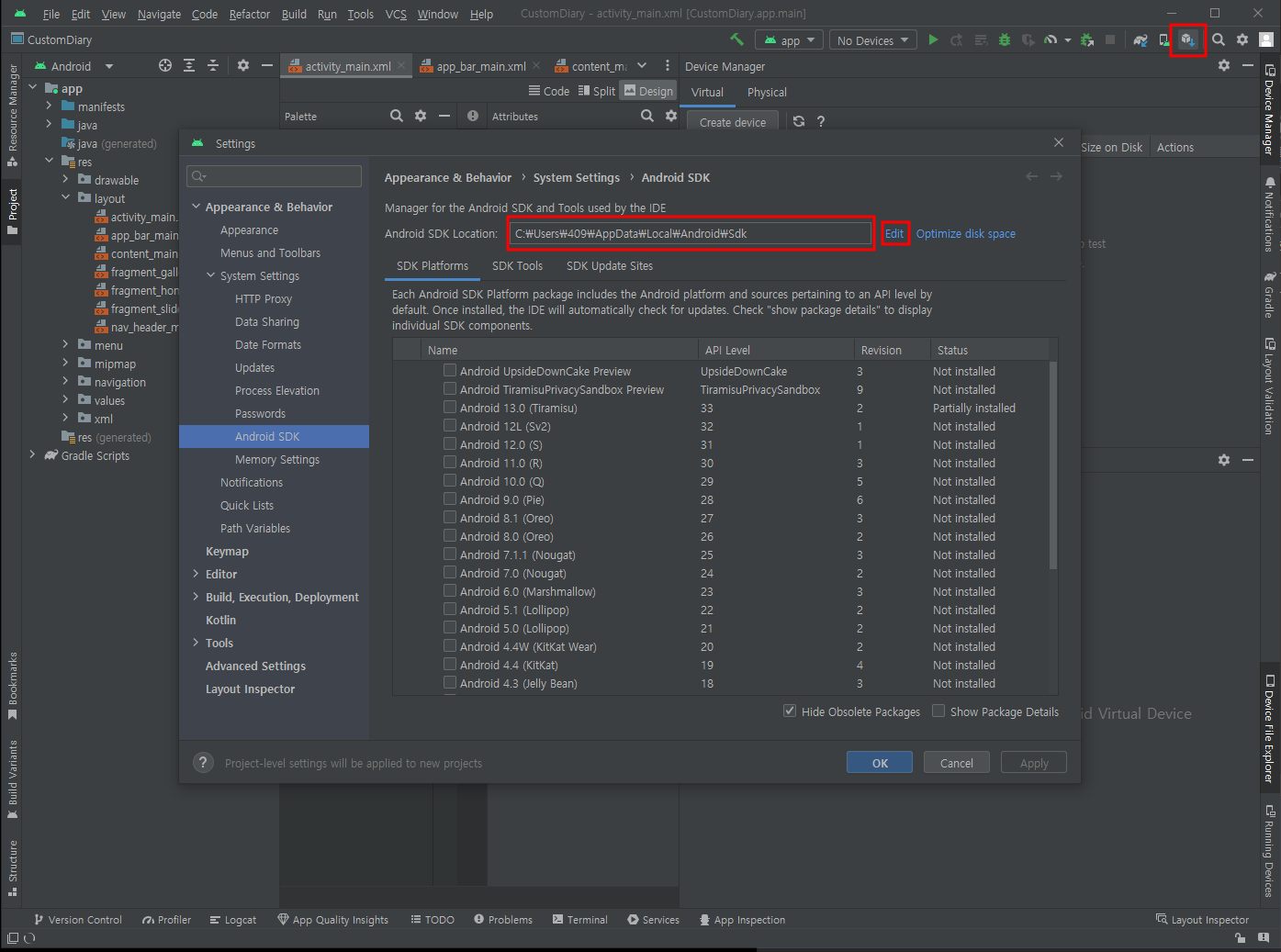The width and height of the screenshot is (1281, 952).
Task: Check Android 13.0 (Tiramisu) platform
Action: [x=450, y=408]
